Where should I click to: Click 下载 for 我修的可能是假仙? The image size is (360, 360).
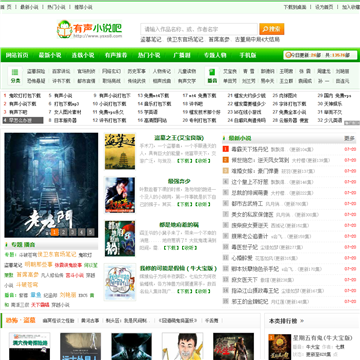(184, 291)
